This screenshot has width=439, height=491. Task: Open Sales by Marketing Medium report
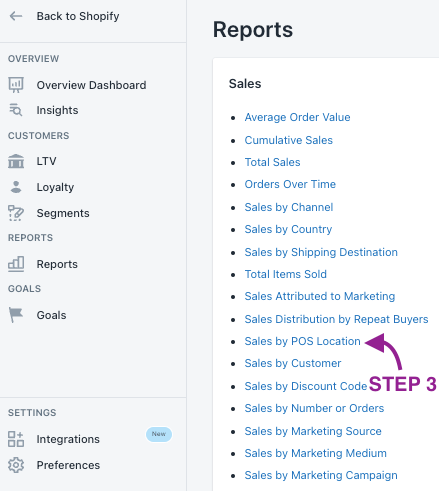coord(315,453)
